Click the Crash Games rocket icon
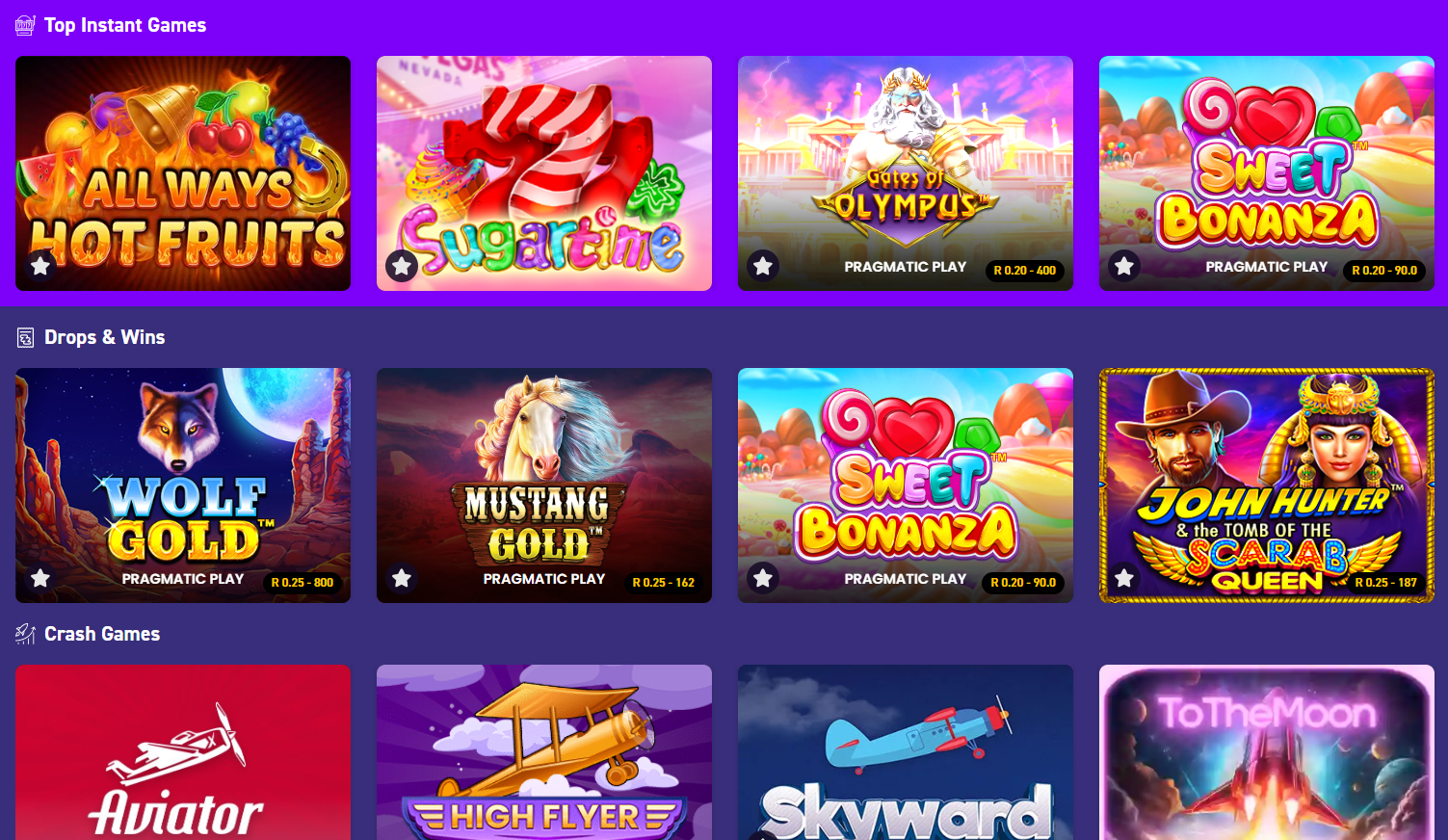 [25, 634]
